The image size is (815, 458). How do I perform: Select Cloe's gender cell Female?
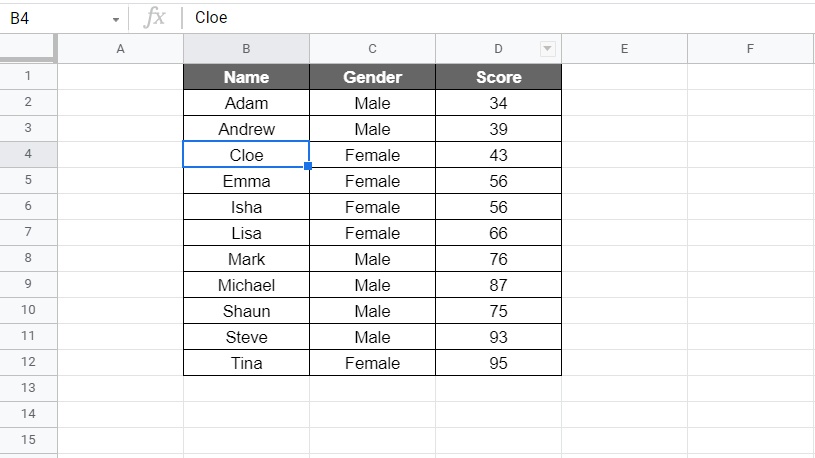click(372, 155)
